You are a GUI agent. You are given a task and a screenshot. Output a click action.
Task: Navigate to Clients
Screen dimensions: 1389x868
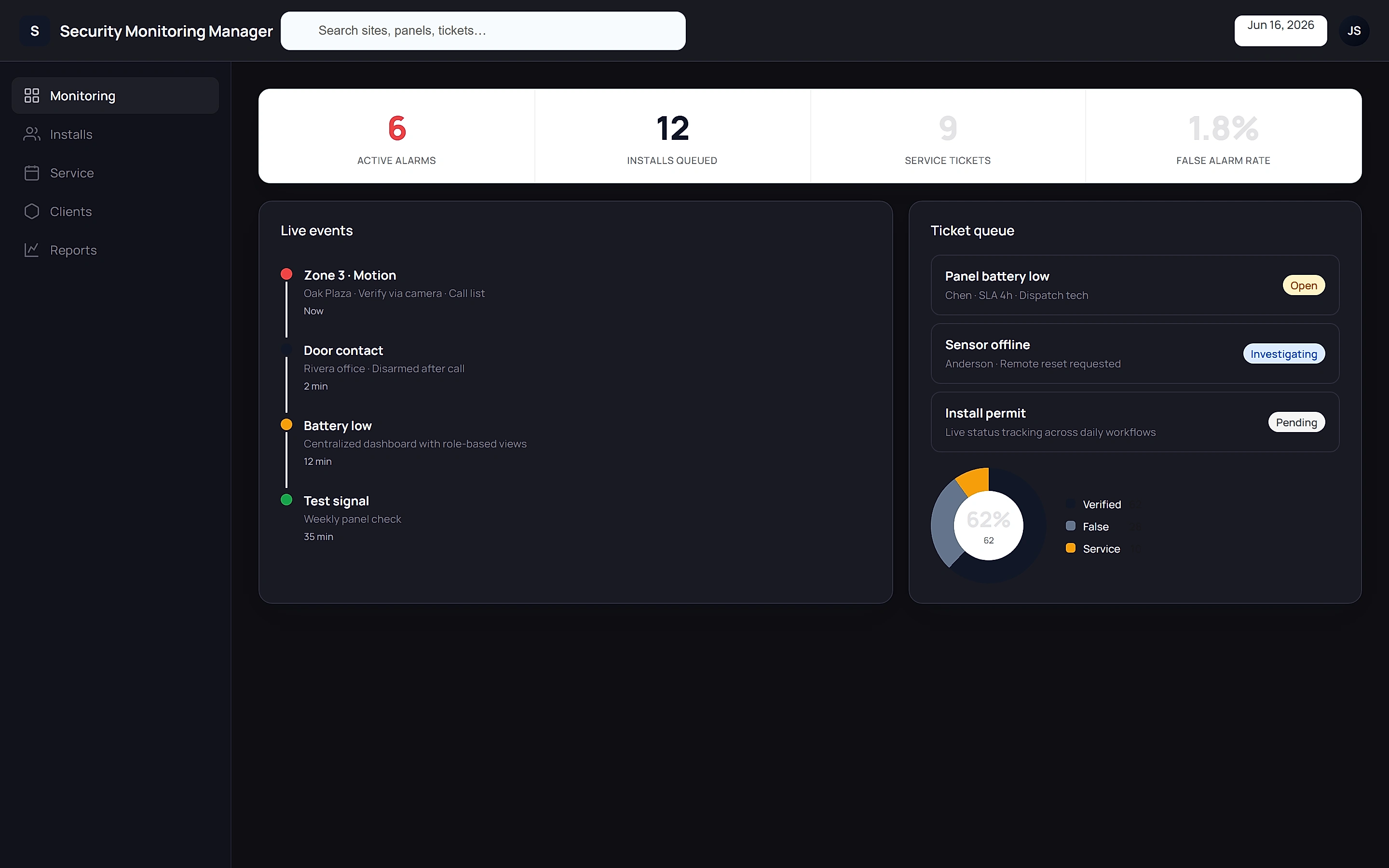115,211
